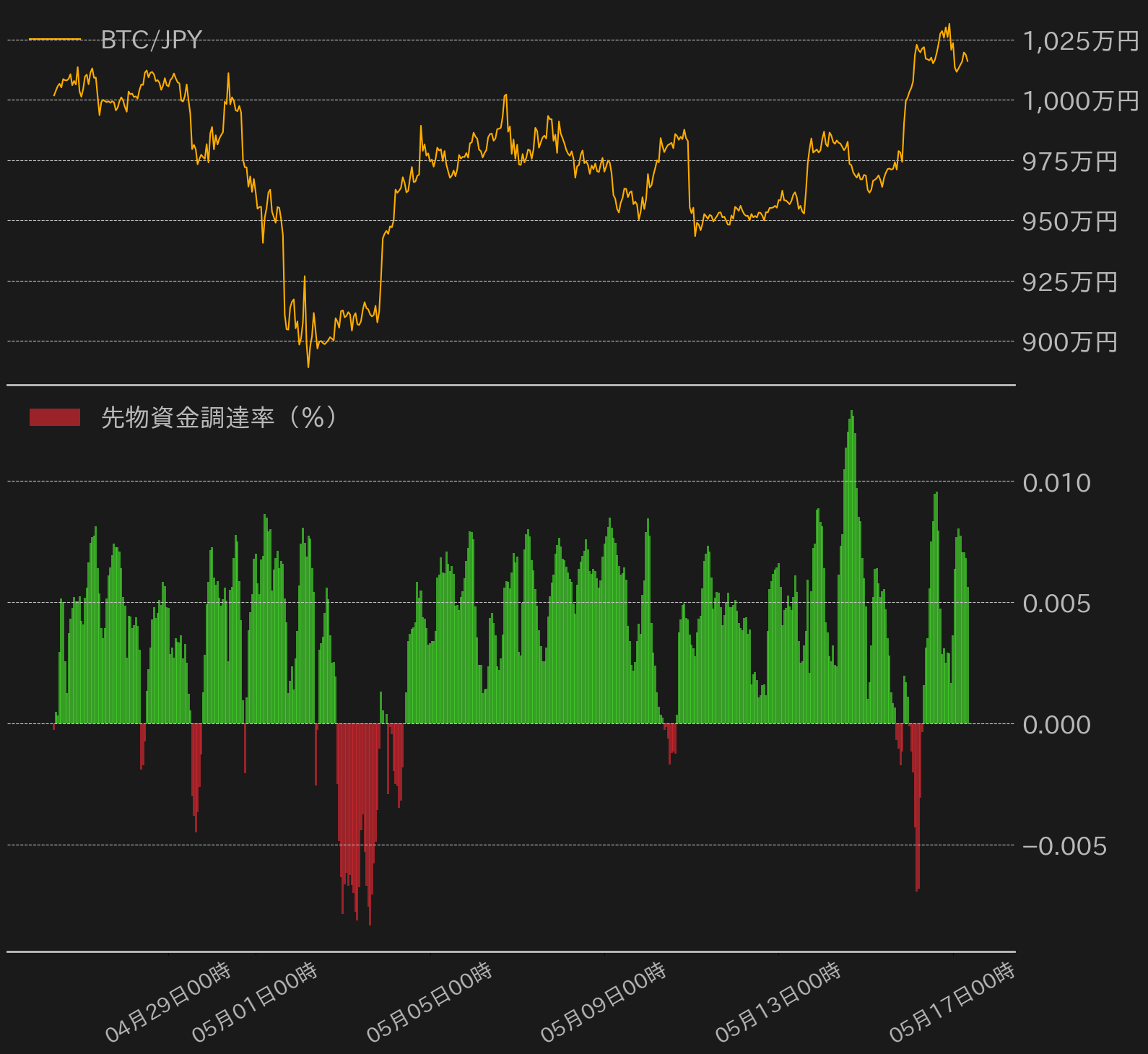The image size is (1148, 1054).
Task: Click the 05月13日00時 date axis label
Action: [778, 1003]
